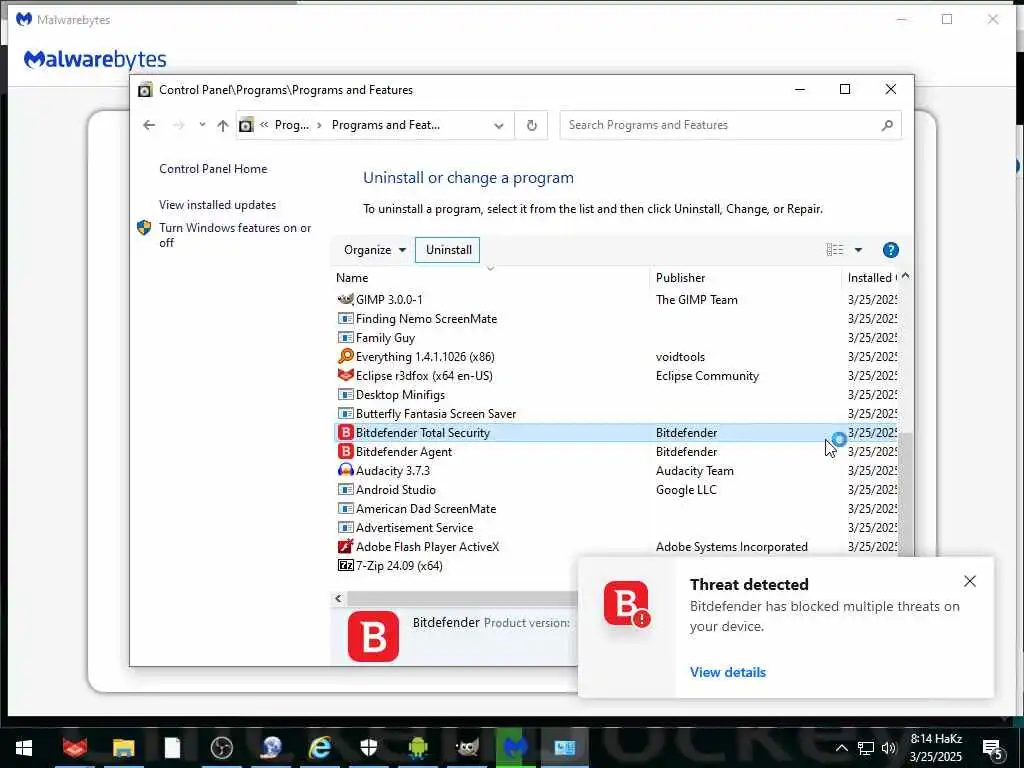Go back with the left arrow
The height and width of the screenshot is (768, 1024).
(x=149, y=125)
